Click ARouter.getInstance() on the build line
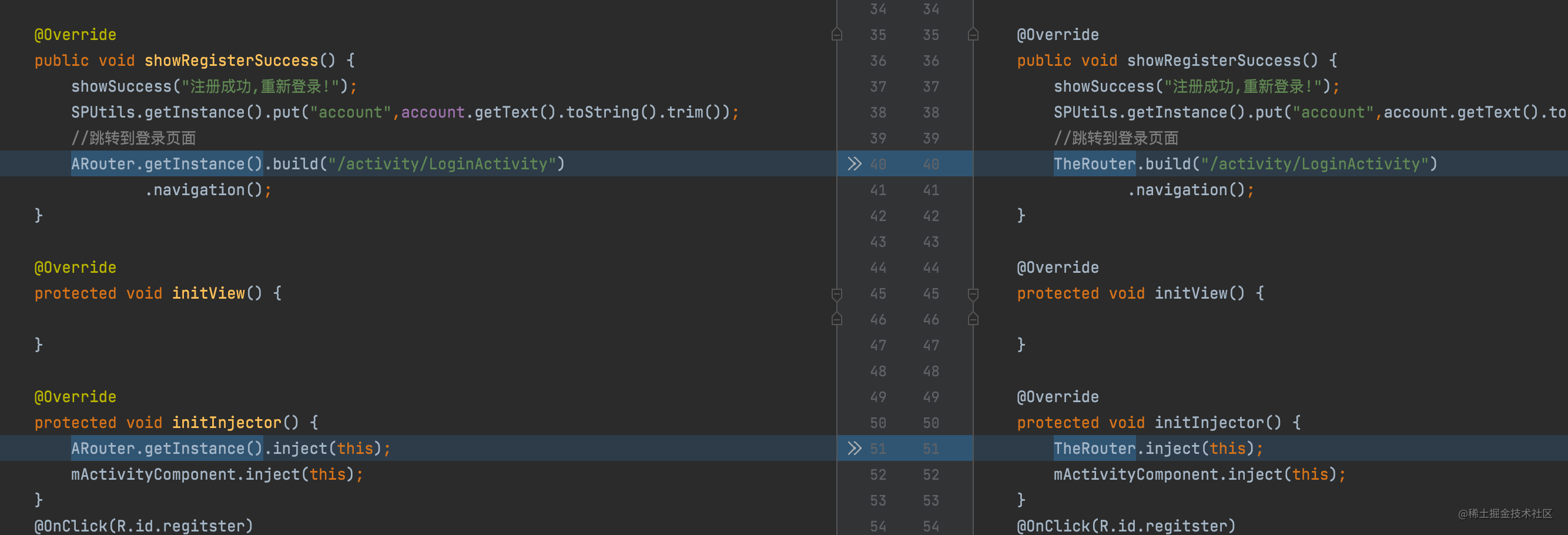The height and width of the screenshot is (535, 1568). [167, 163]
